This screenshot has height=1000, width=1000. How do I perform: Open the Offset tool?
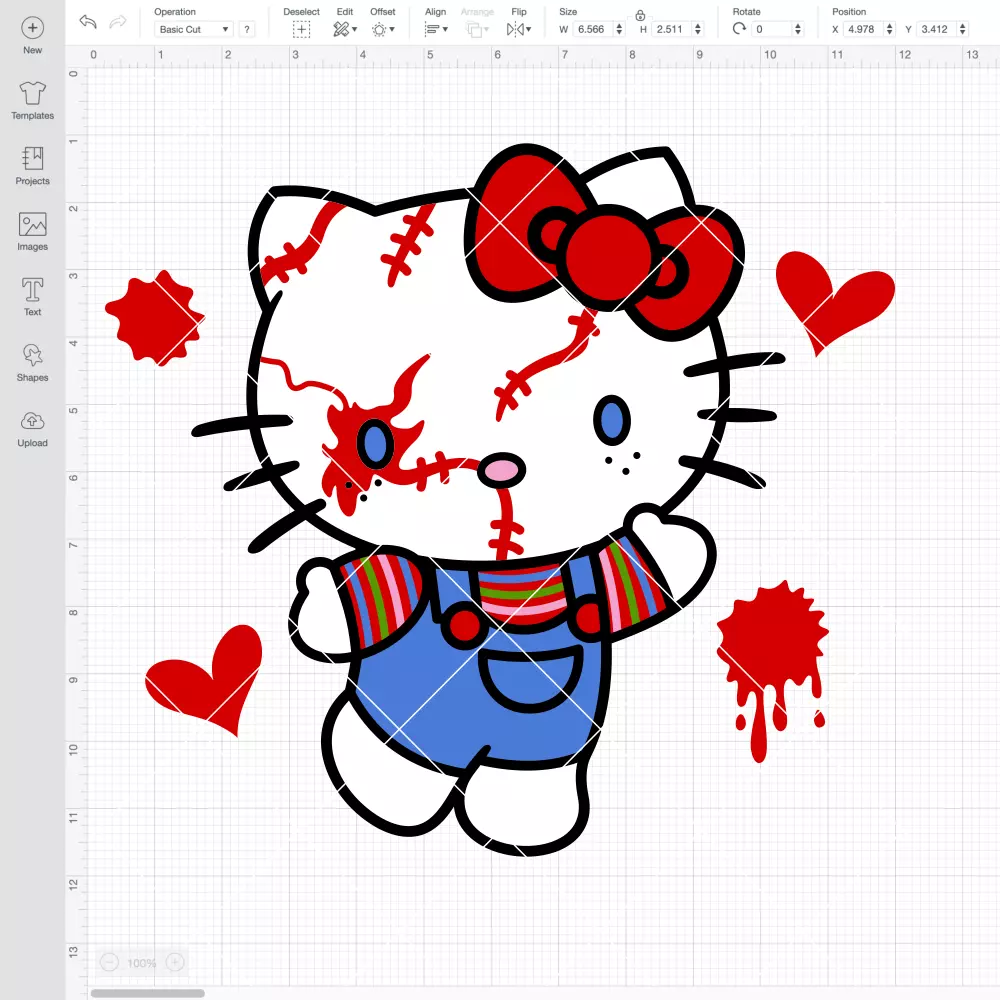click(383, 29)
